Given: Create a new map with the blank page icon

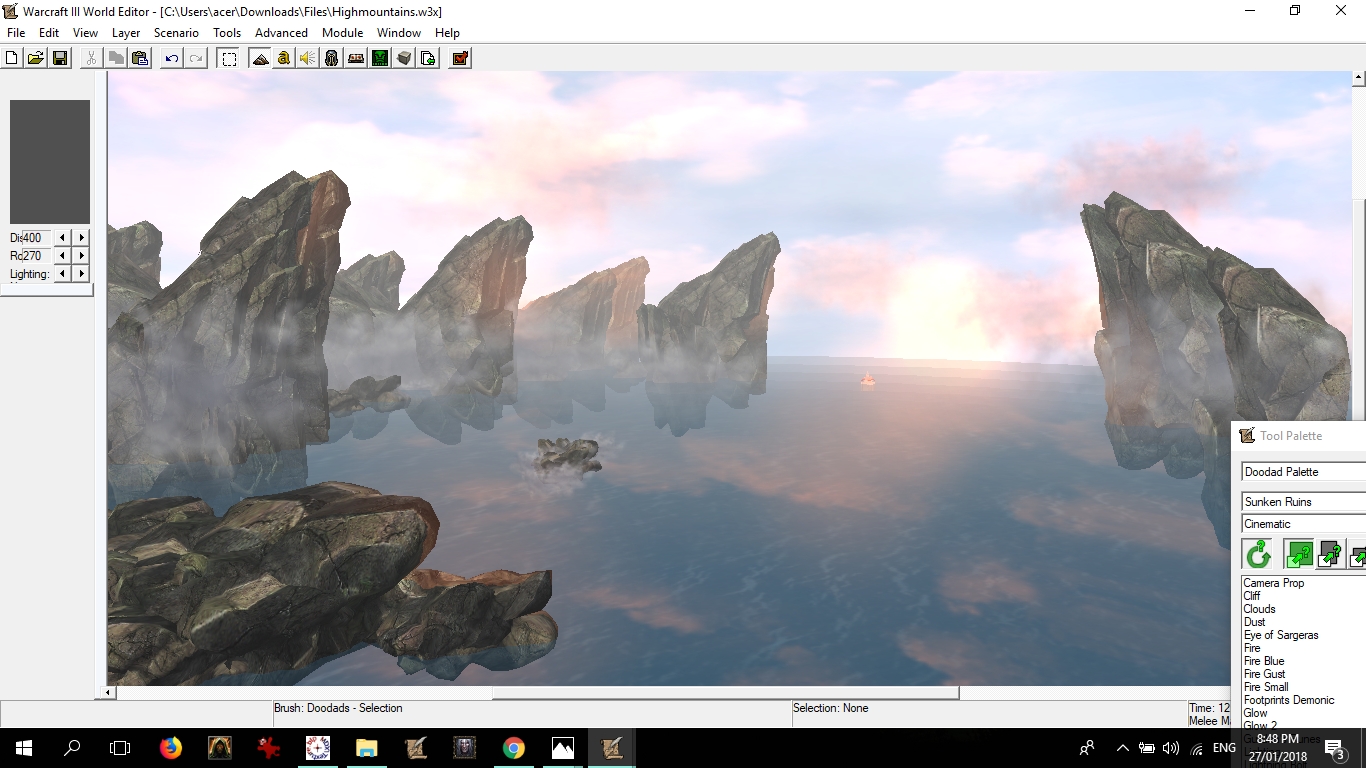Looking at the screenshot, I should [12, 58].
